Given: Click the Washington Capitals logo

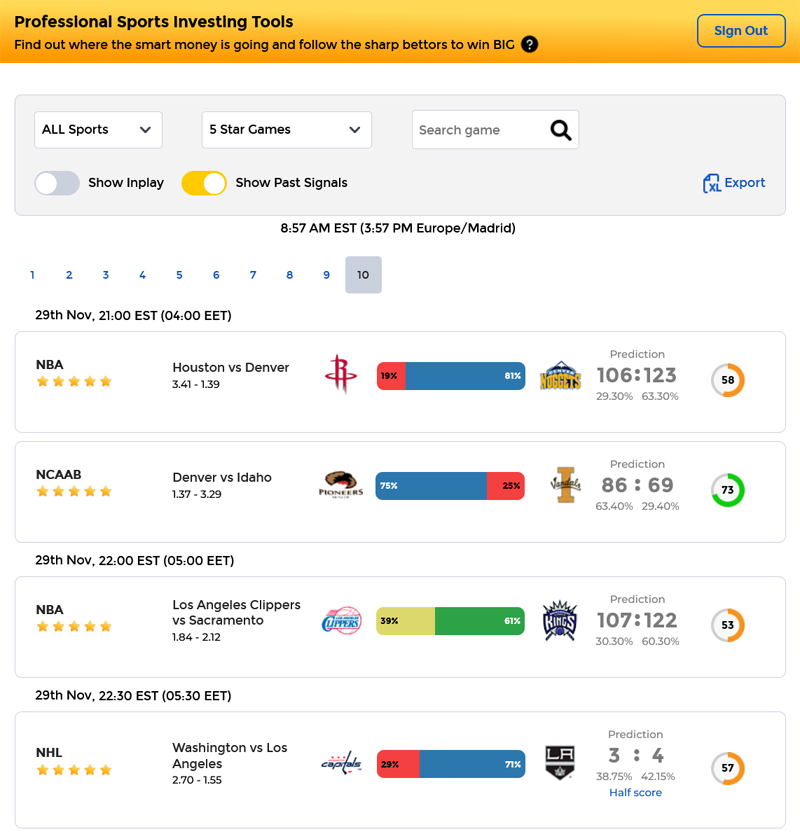Looking at the screenshot, I should [340, 765].
